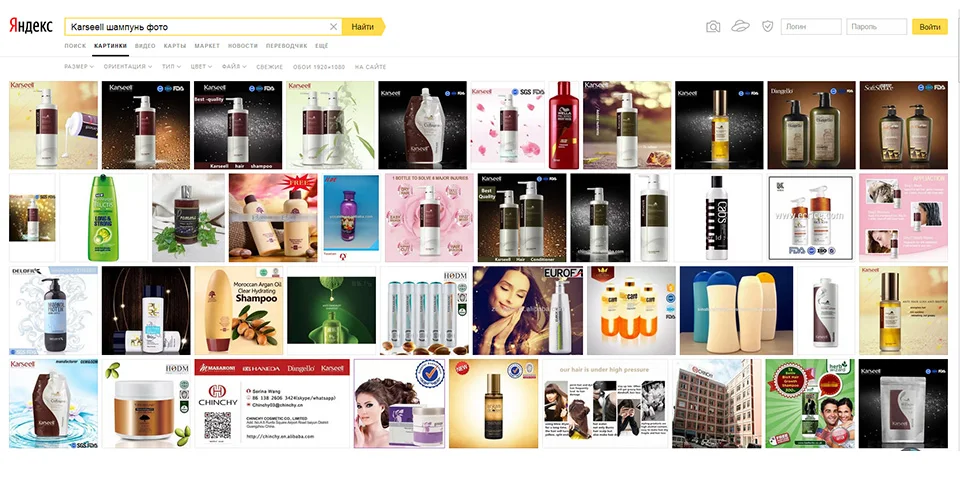Viewport: 960px width, 477px height.
Task: Open the black Caps bottle image
Action: tap(719, 217)
